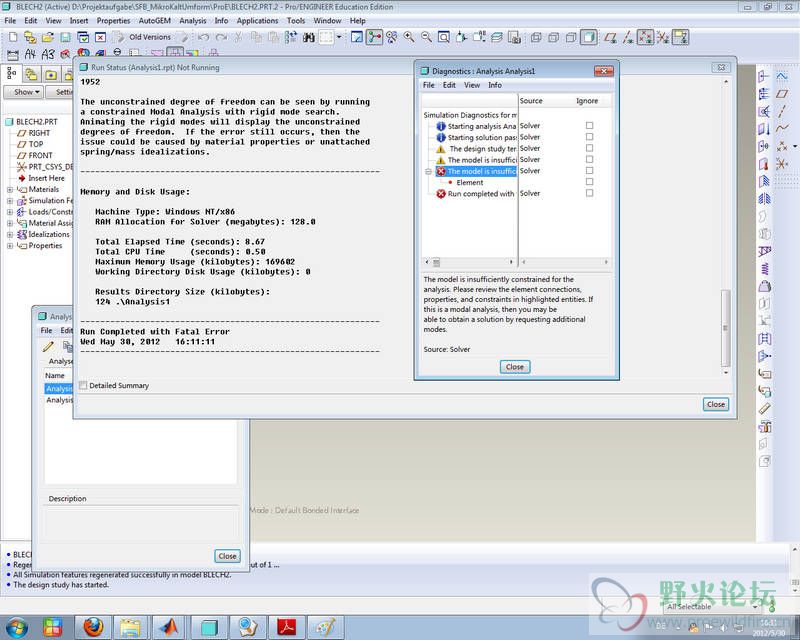
Task: Click the model tree icon tab in navigator
Action: (x=11, y=74)
